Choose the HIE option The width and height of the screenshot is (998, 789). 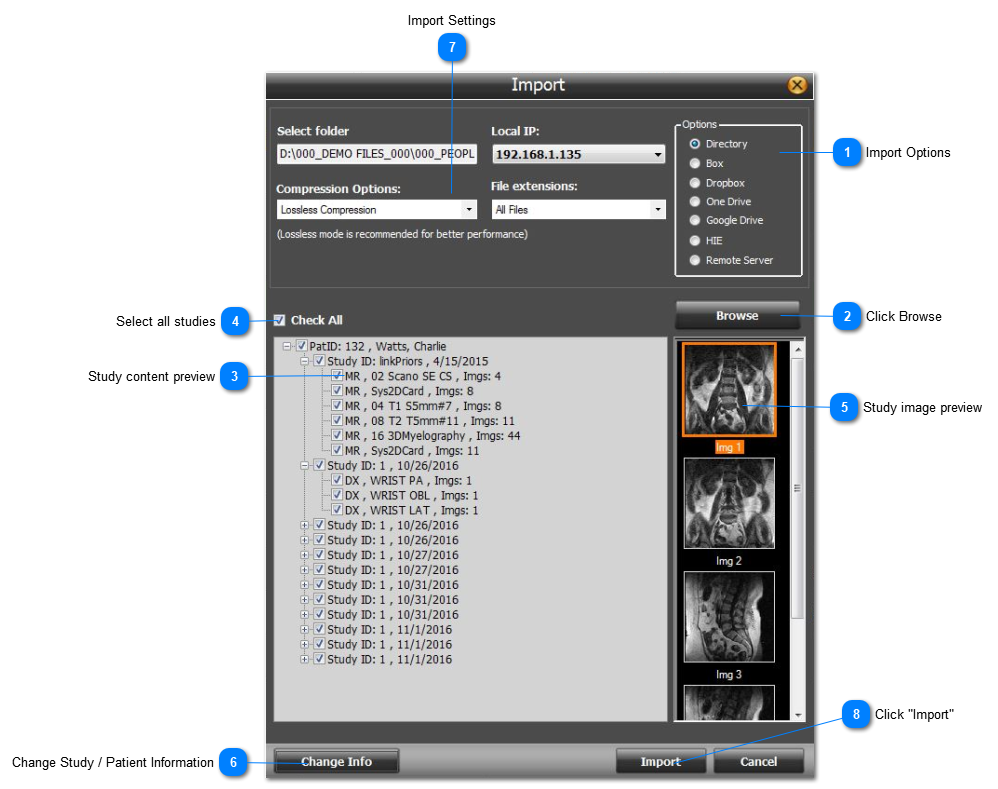coord(695,240)
